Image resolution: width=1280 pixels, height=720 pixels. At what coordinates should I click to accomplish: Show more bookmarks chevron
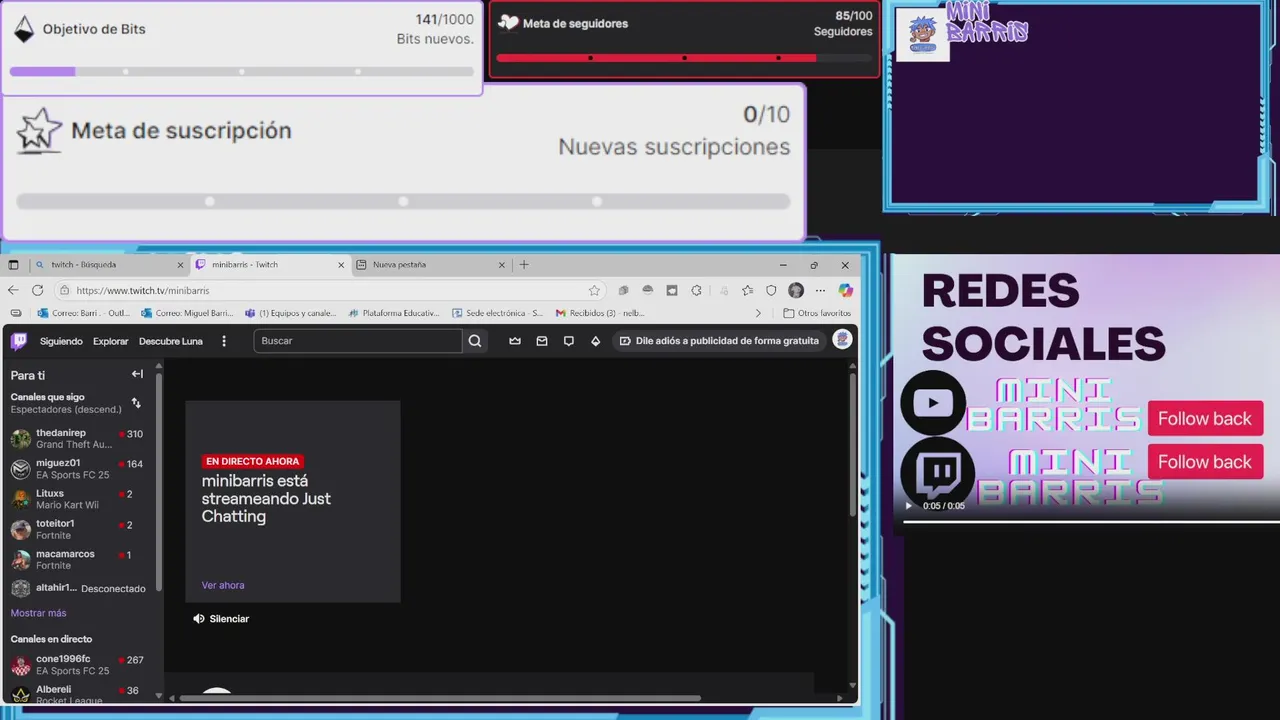coord(758,313)
